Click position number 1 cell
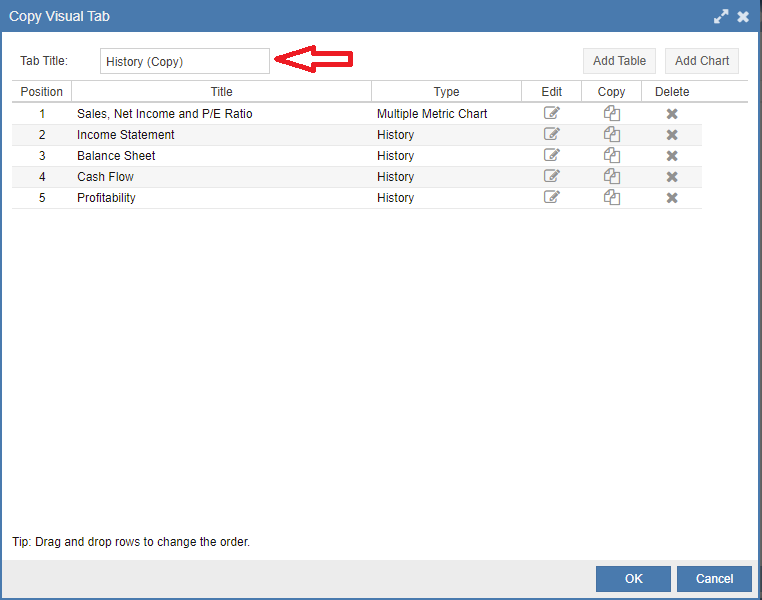This screenshot has width=762, height=600. pos(42,114)
